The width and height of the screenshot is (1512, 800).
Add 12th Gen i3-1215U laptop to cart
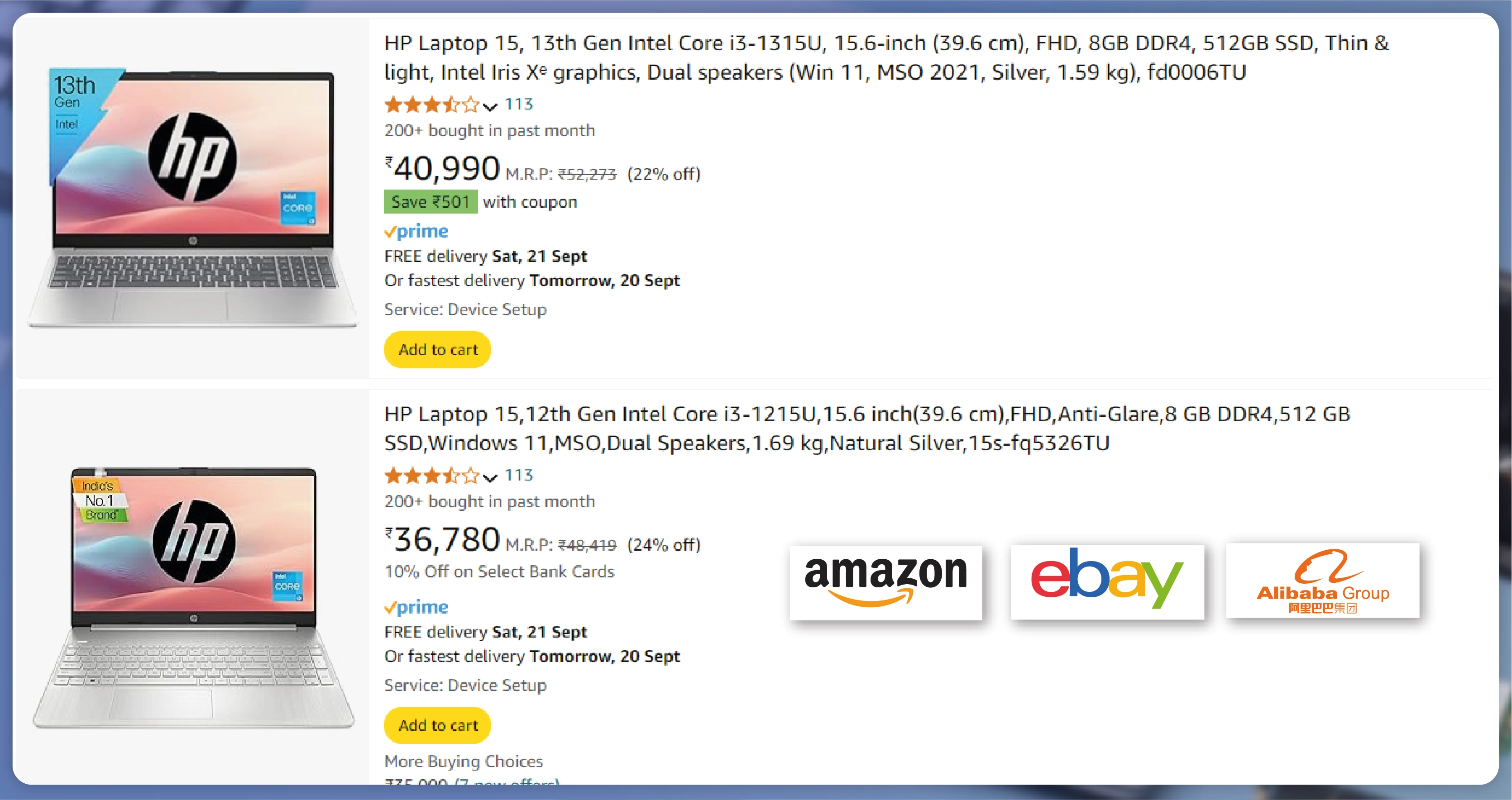click(x=438, y=725)
